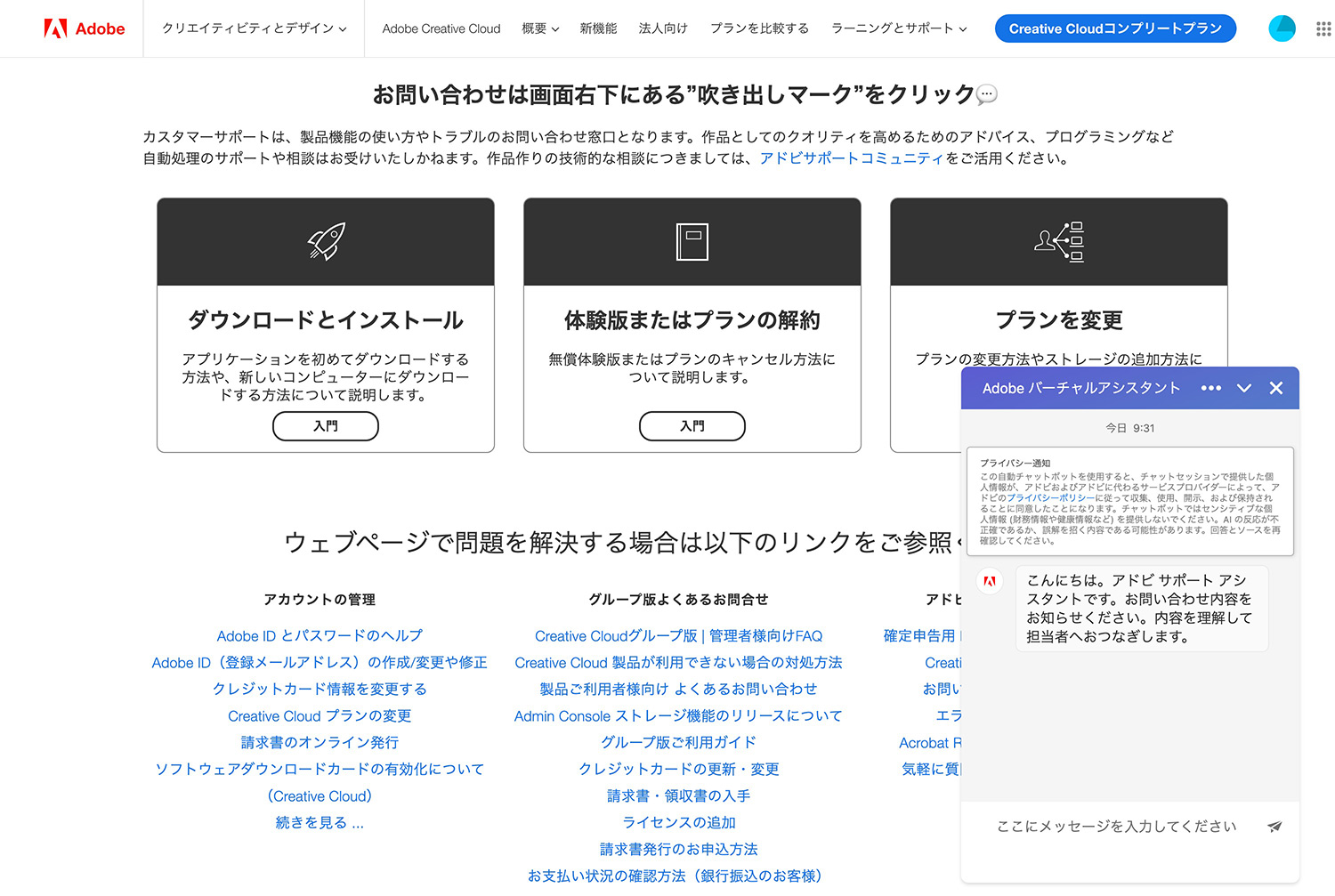Open Adobe Creative Cloud nav item
Image resolution: width=1335 pixels, height=896 pixels.
(441, 28)
